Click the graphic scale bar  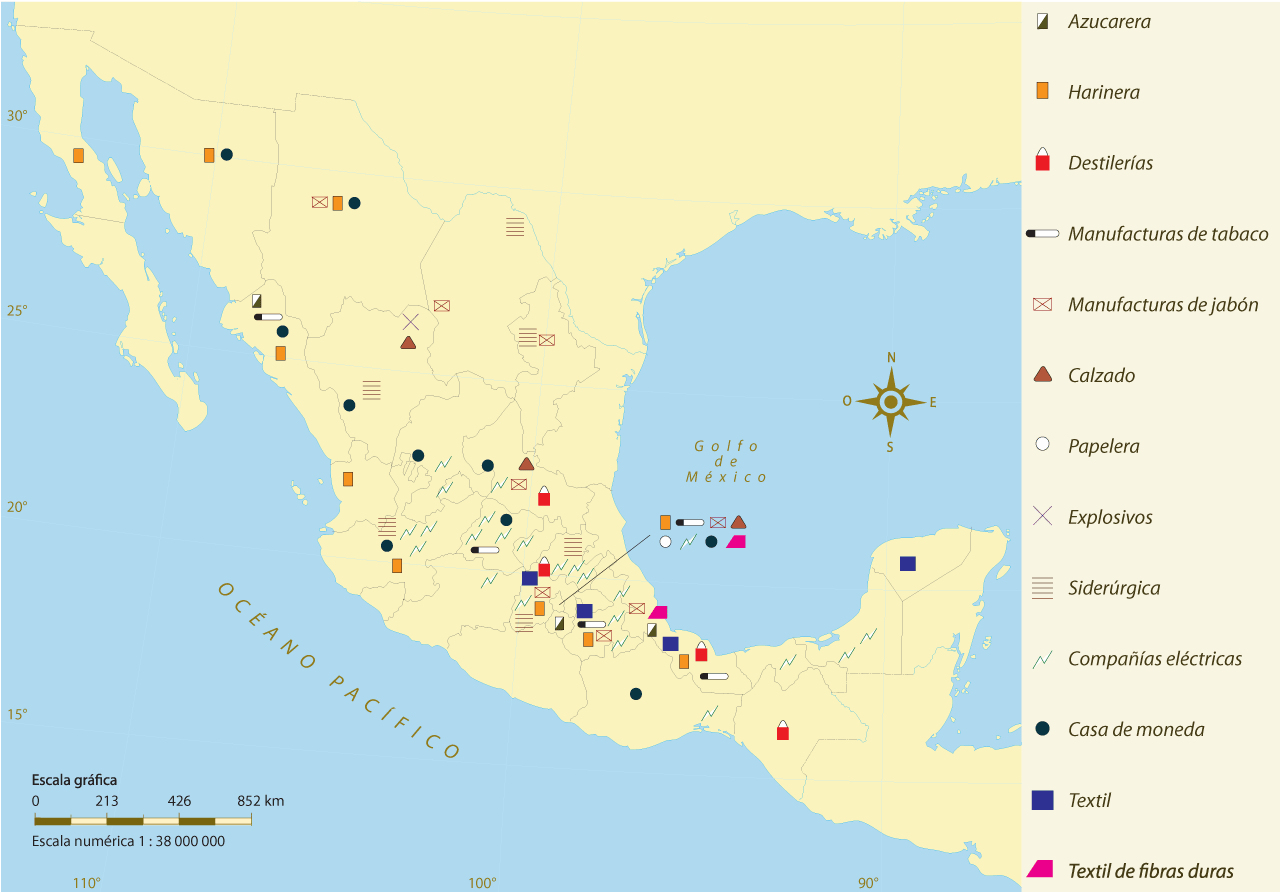tap(142, 820)
